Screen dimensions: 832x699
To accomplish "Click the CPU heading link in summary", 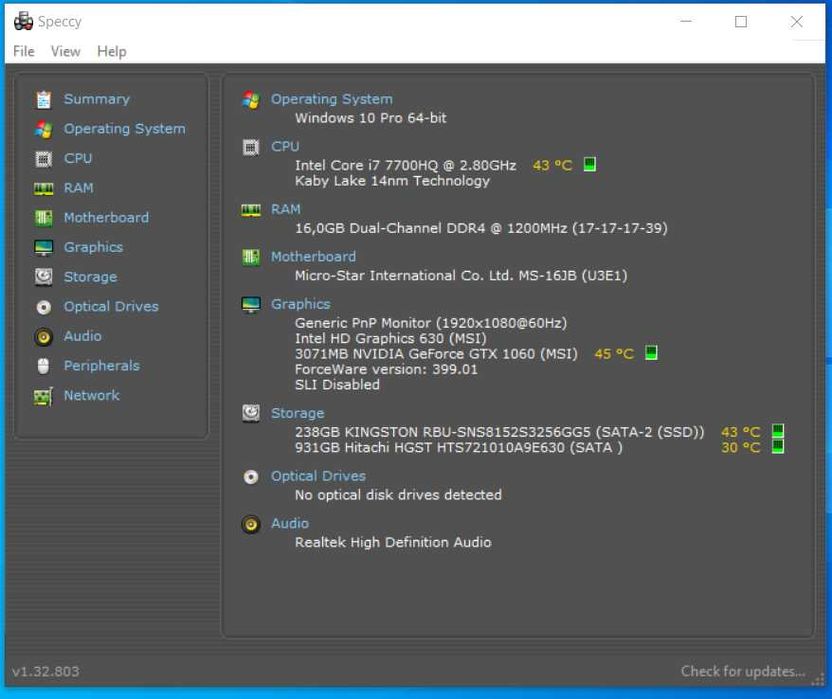I will coord(285,146).
